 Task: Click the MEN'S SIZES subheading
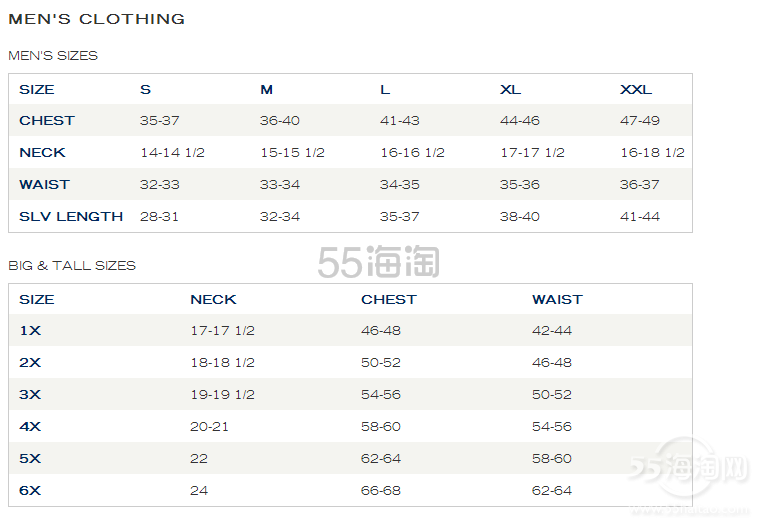[x=53, y=56]
